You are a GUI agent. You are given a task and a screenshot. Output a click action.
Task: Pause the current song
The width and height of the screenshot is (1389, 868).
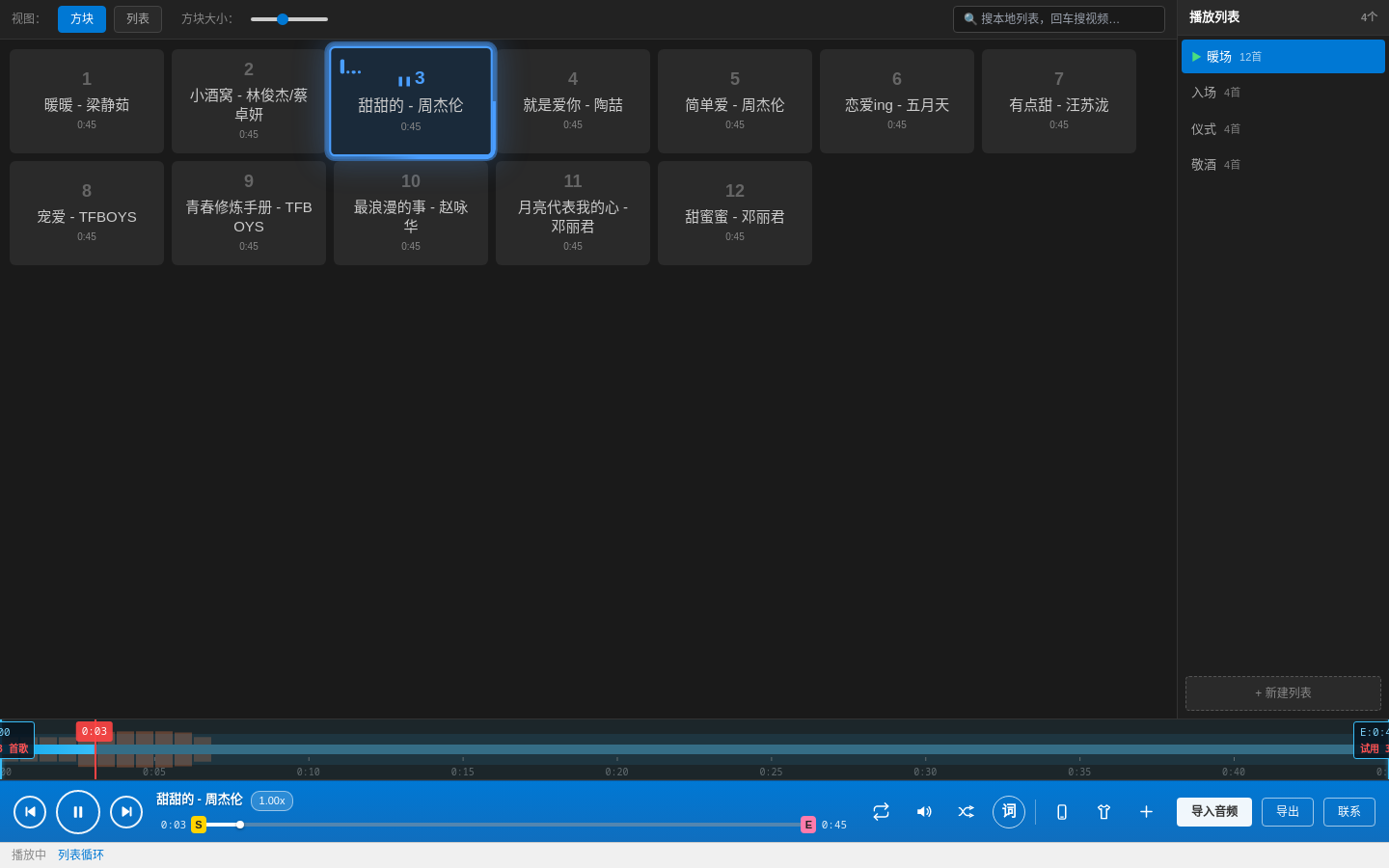(x=78, y=812)
